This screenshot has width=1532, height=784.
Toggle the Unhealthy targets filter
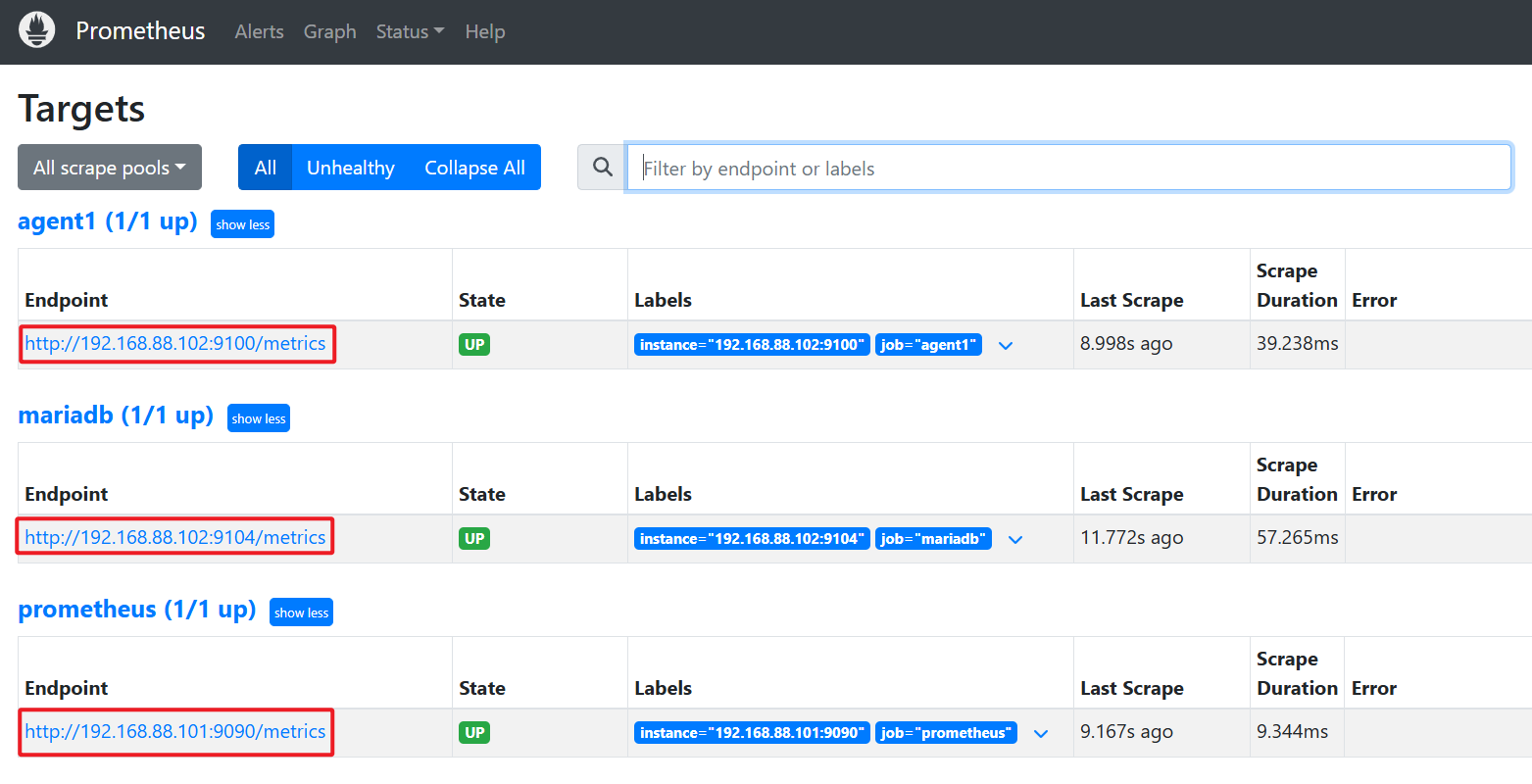(x=351, y=168)
